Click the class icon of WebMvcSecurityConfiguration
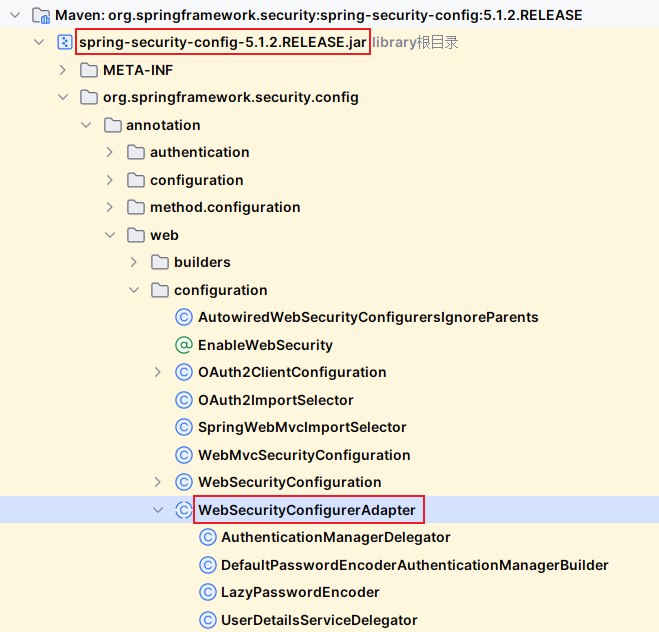This screenshot has width=659, height=632. (184, 455)
